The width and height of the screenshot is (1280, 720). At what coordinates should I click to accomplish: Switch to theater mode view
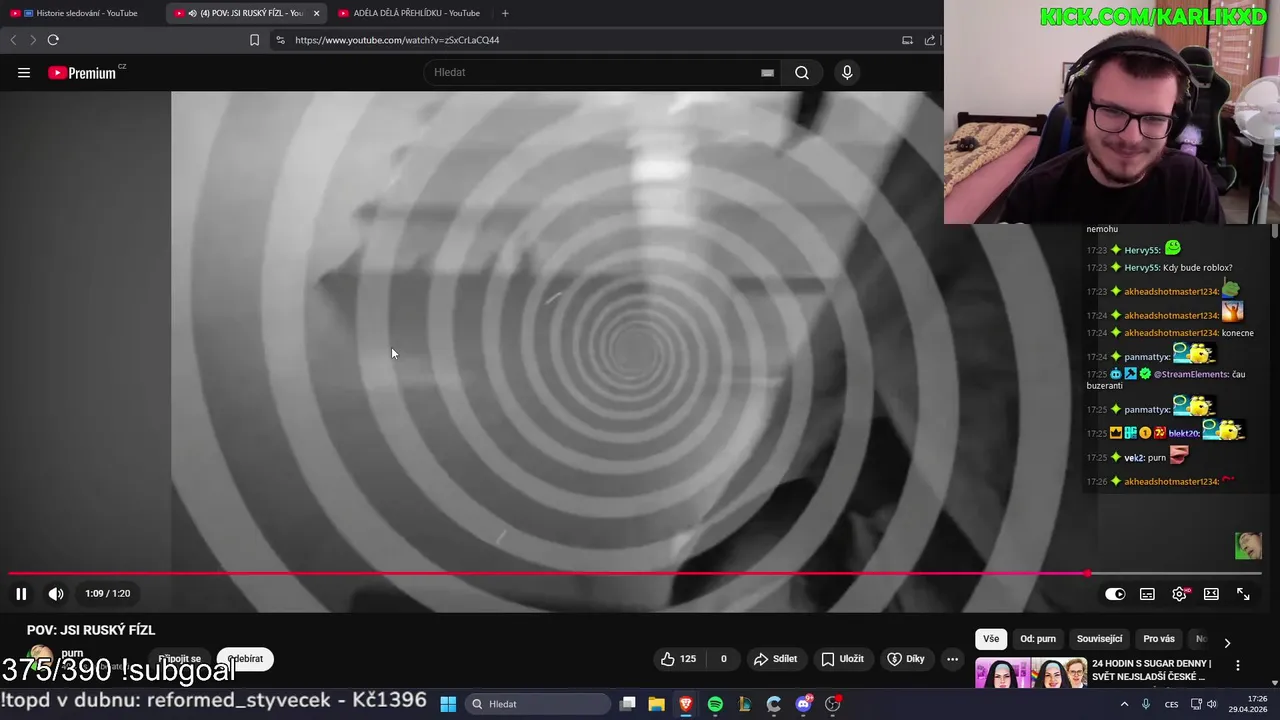coord(1211,594)
